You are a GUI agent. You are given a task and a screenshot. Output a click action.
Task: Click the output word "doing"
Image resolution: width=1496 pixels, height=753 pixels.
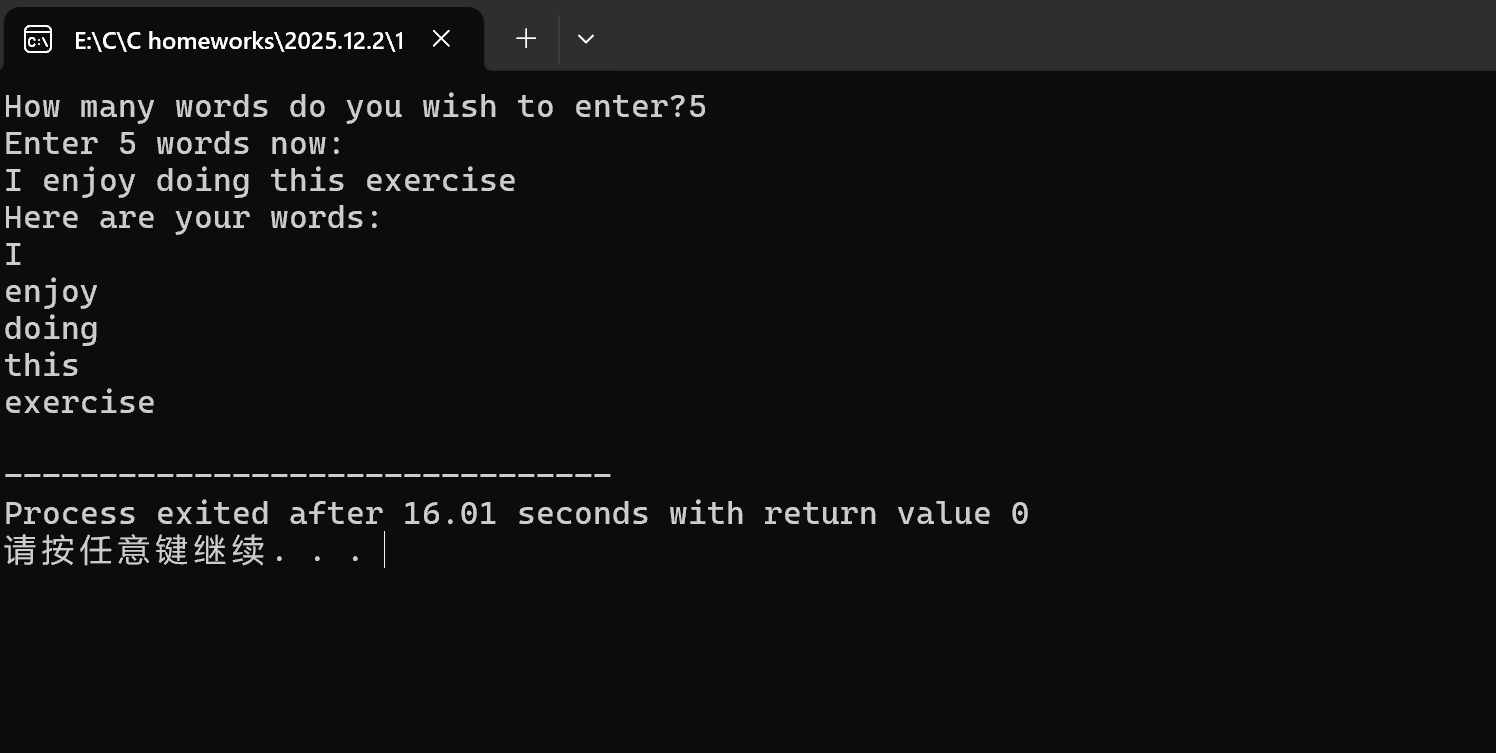pyautogui.click(x=51, y=329)
